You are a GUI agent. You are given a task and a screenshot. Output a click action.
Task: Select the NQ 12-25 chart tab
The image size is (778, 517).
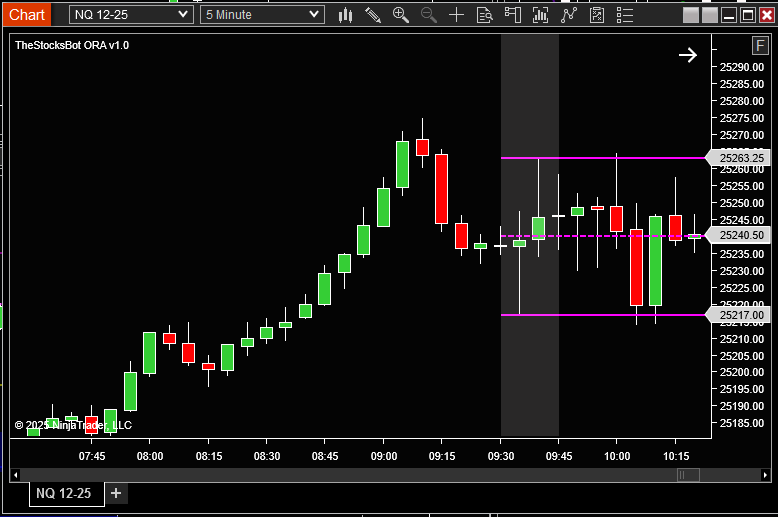click(66, 494)
